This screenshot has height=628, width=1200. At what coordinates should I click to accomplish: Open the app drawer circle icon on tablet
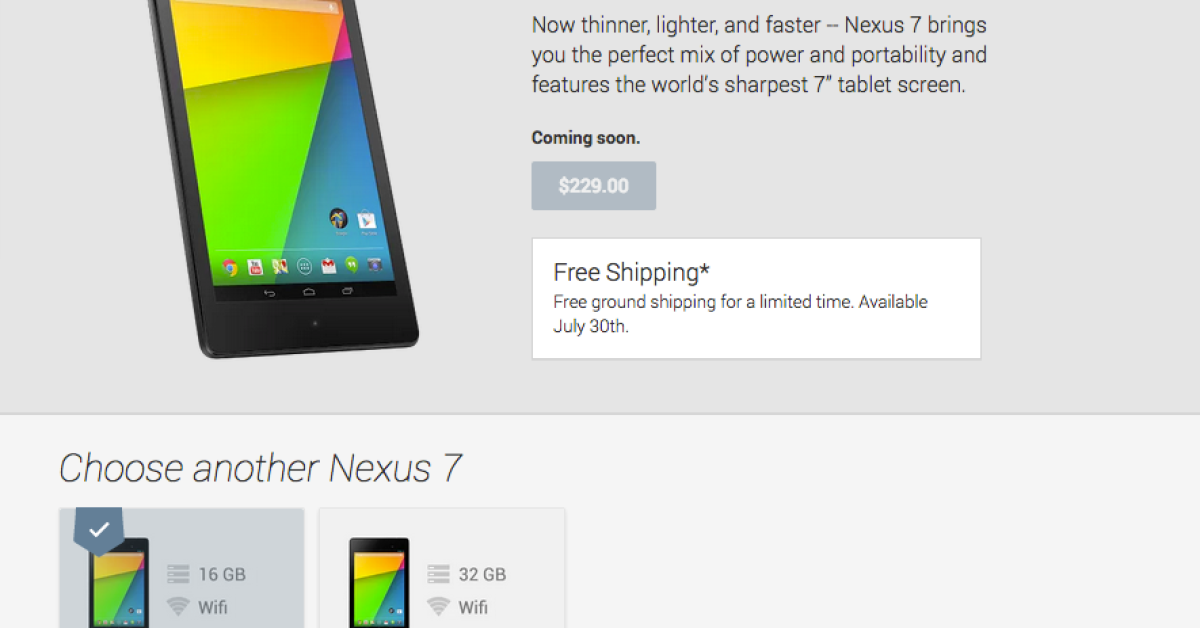coord(304,266)
